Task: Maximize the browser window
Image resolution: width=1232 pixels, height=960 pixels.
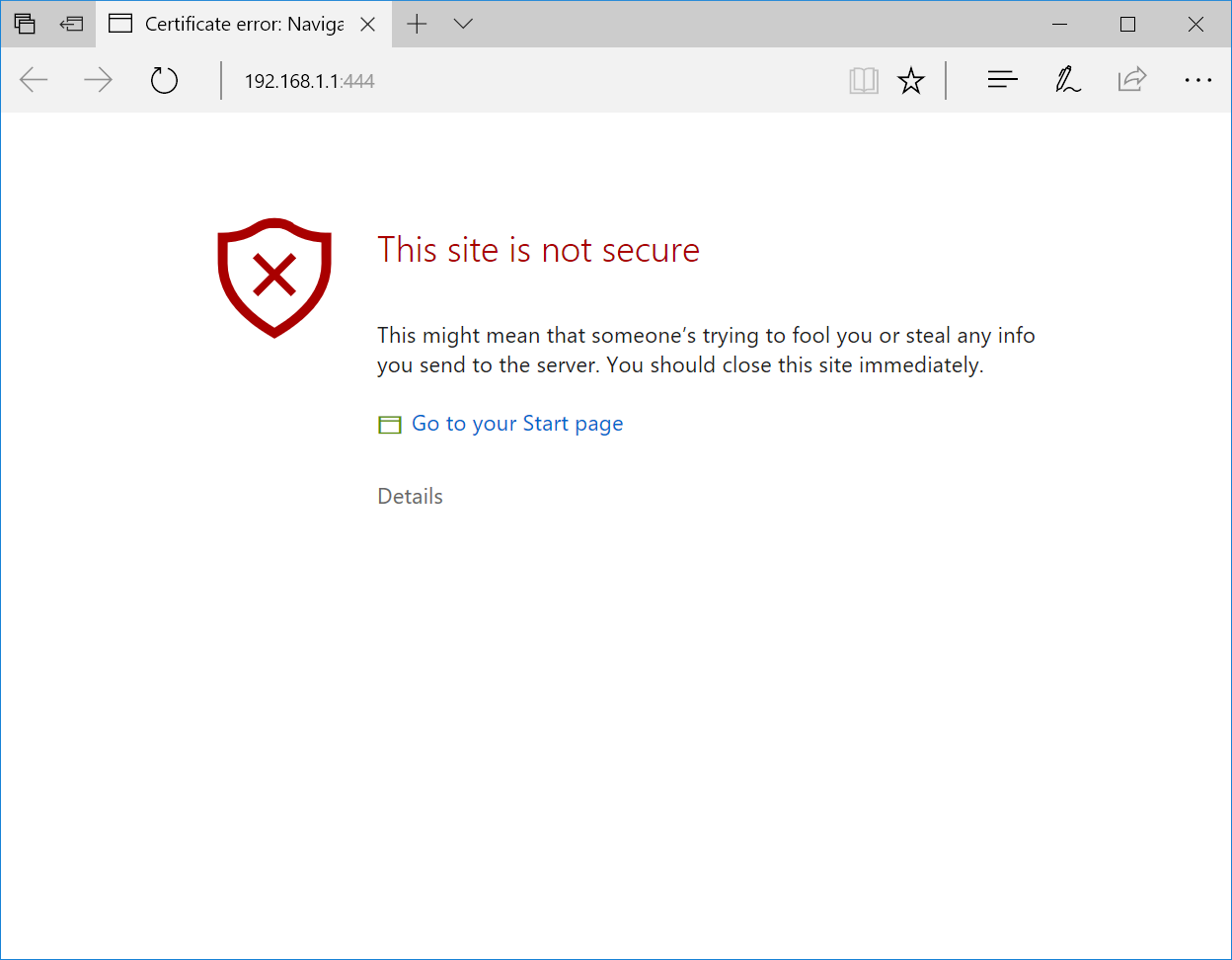Action: pos(1127,24)
